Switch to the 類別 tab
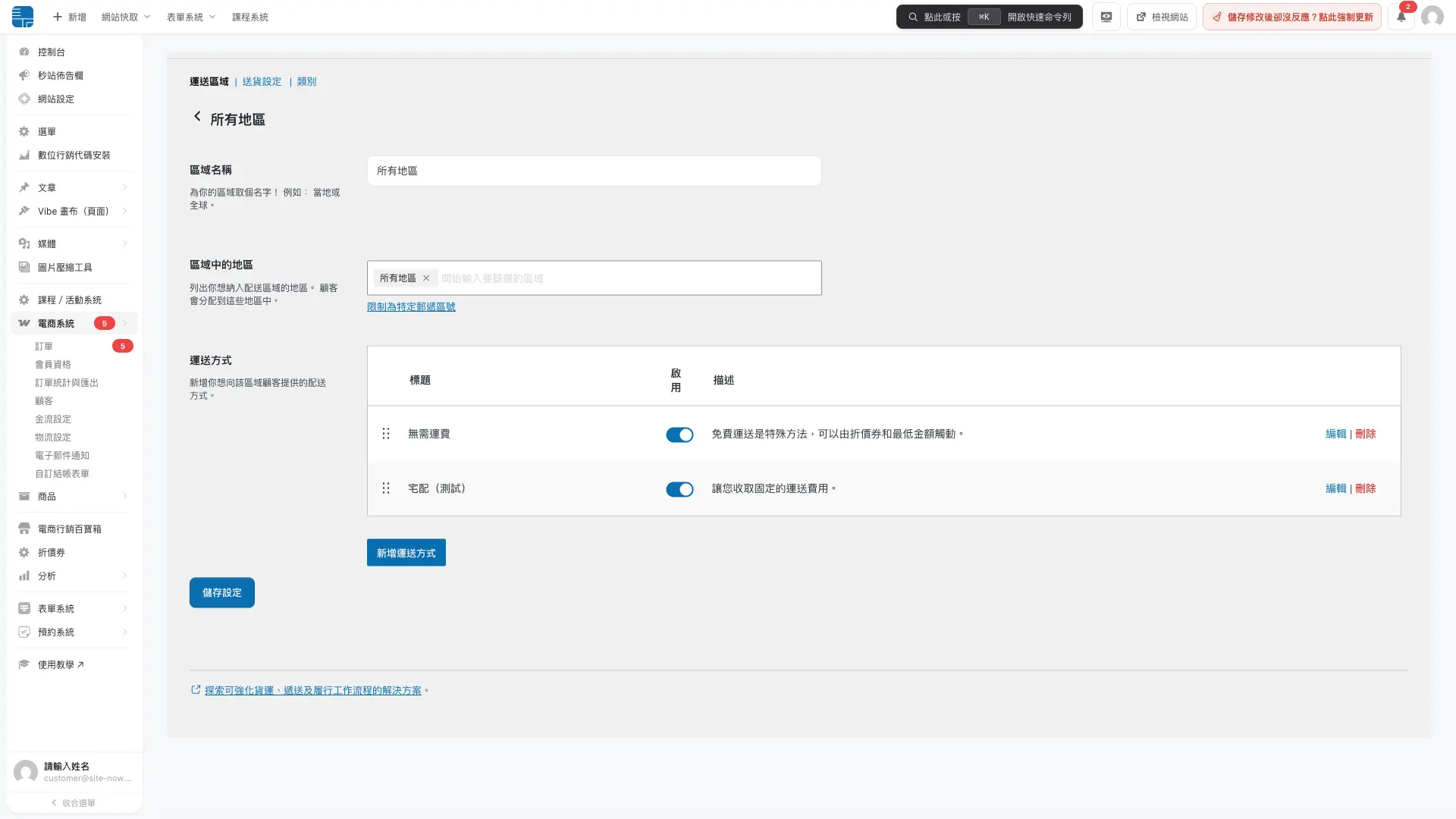Image resolution: width=1456 pixels, height=819 pixels. [306, 81]
